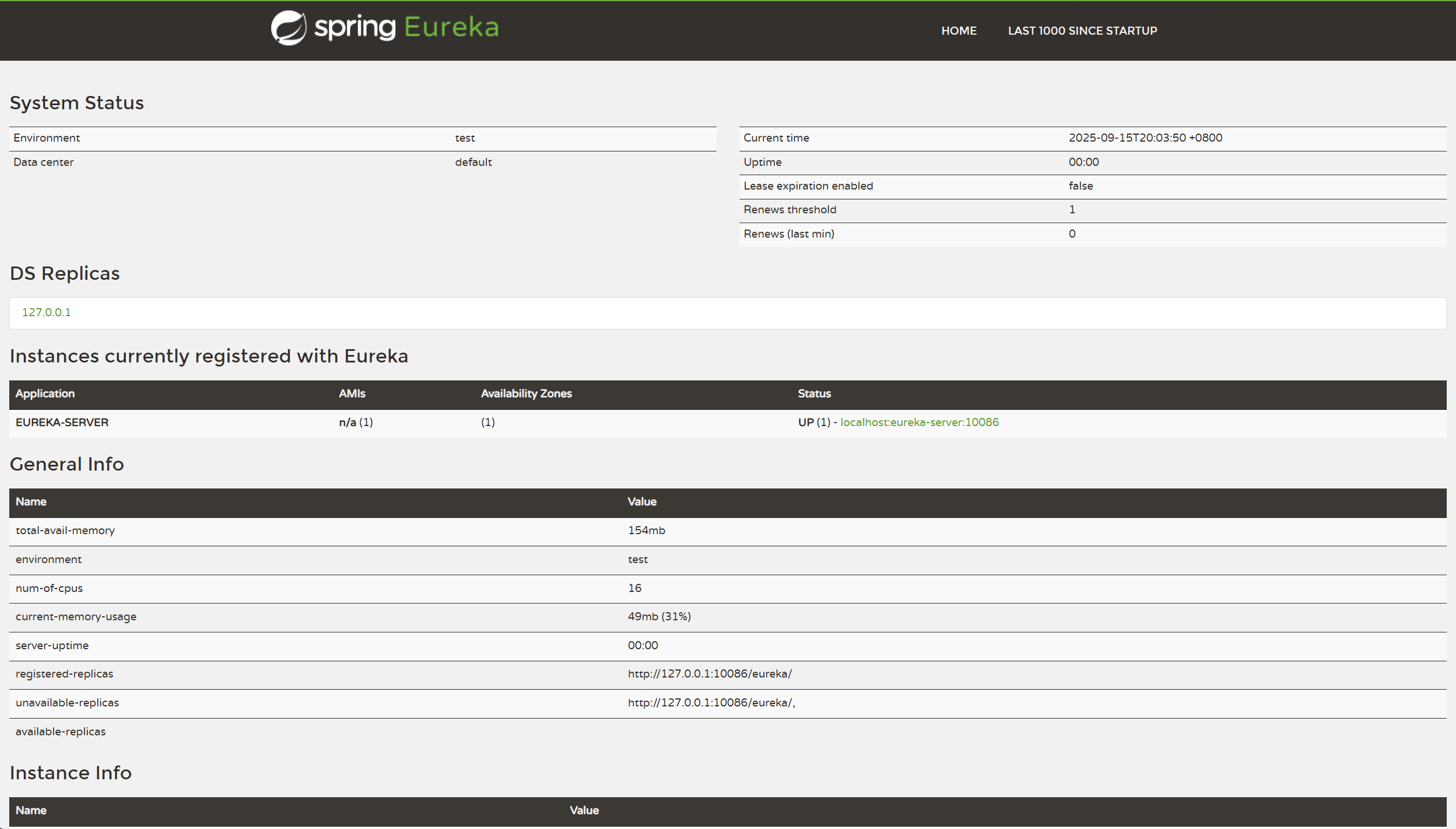Click the EUREKA-SERVER application name

coord(62,422)
